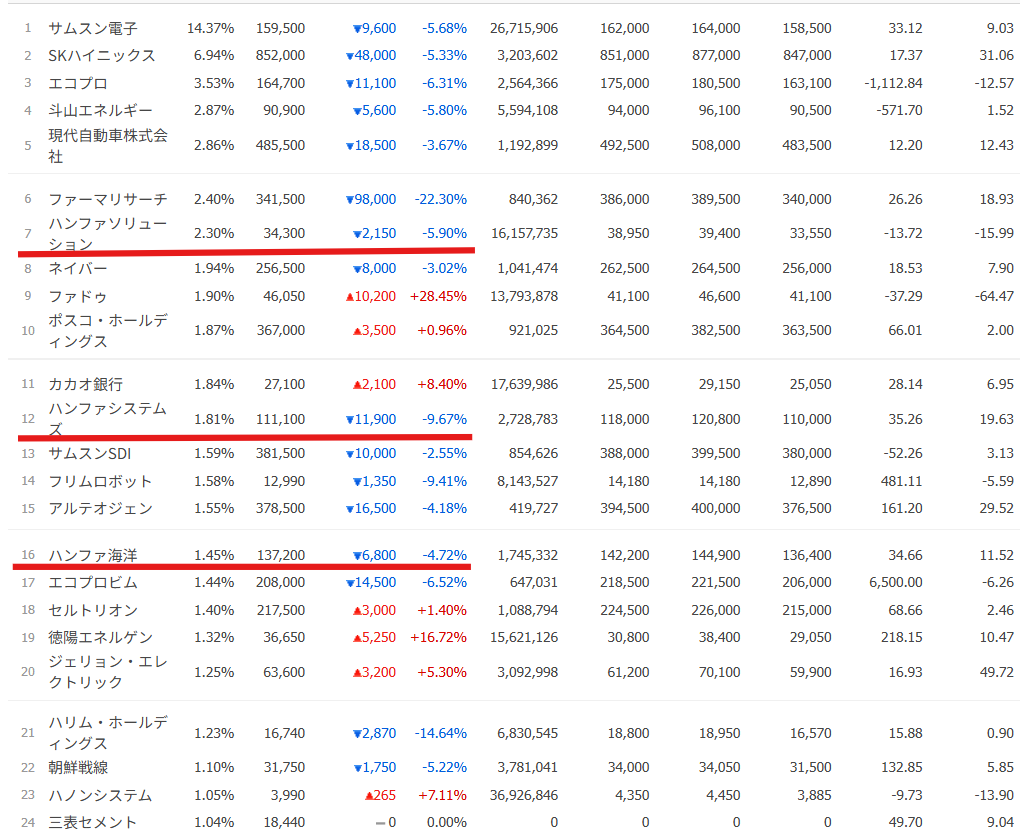Open the エコプロ stock page

78,84
